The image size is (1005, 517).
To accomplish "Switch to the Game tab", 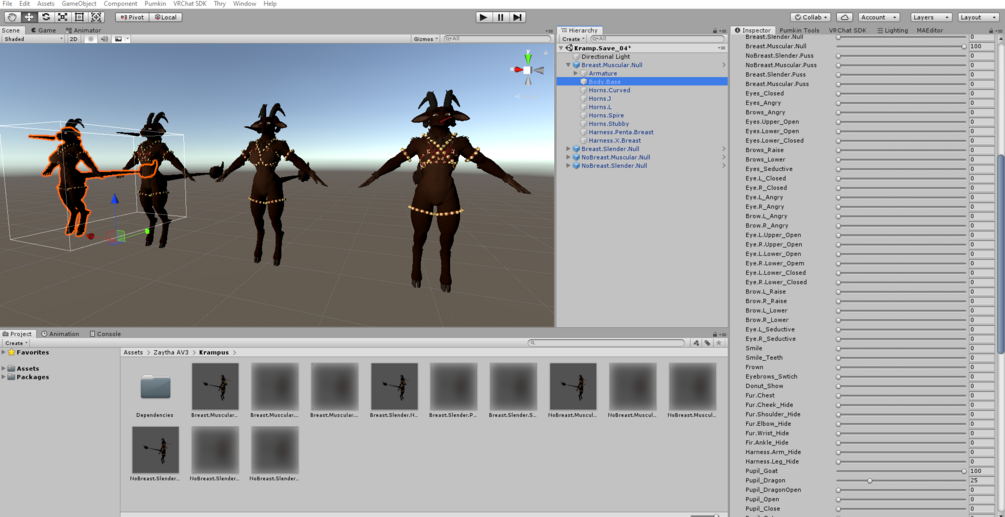I will (x=44, y=30).
